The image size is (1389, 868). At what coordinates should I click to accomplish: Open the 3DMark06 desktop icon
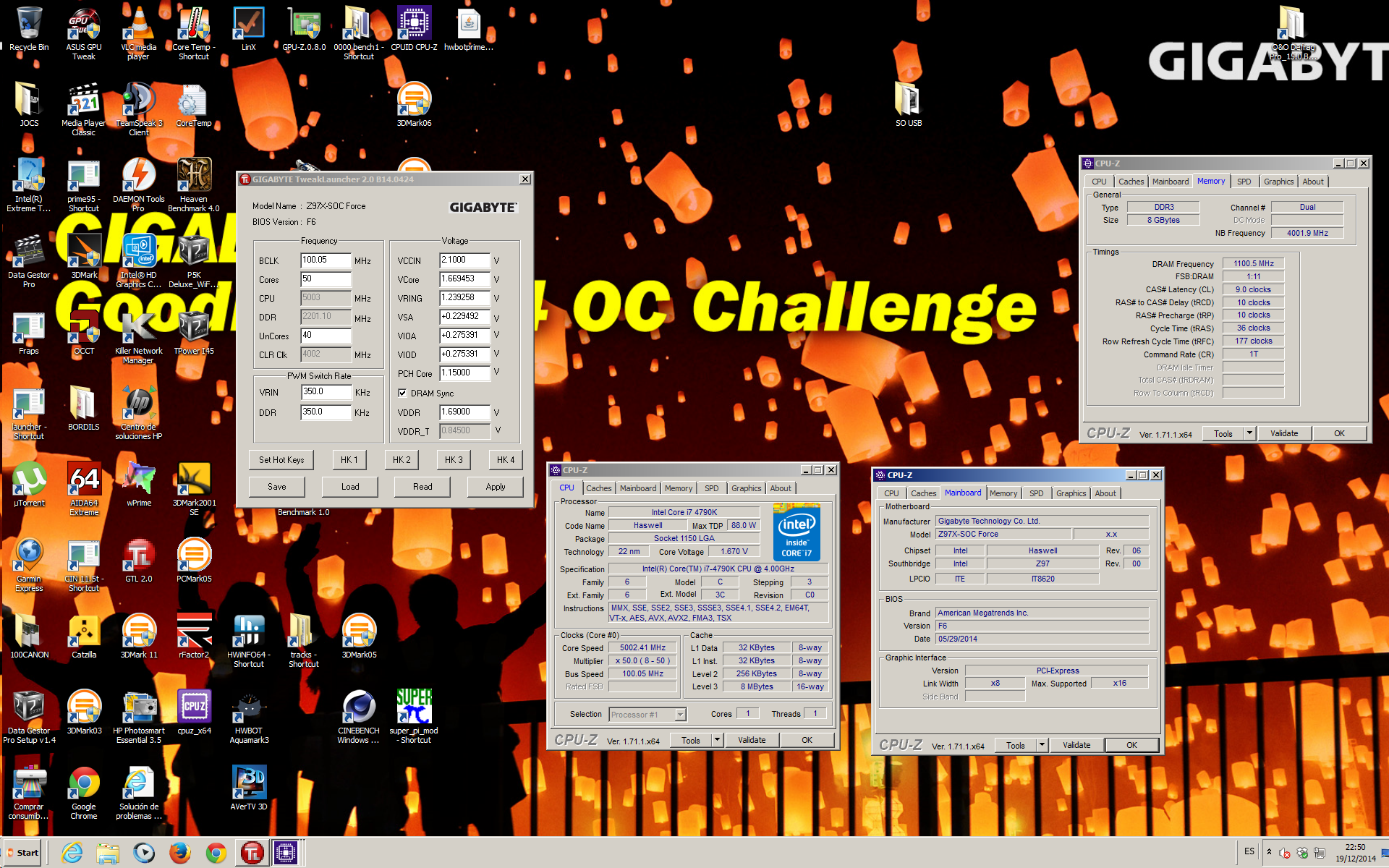pyautogui.click(x=414, y=105)
